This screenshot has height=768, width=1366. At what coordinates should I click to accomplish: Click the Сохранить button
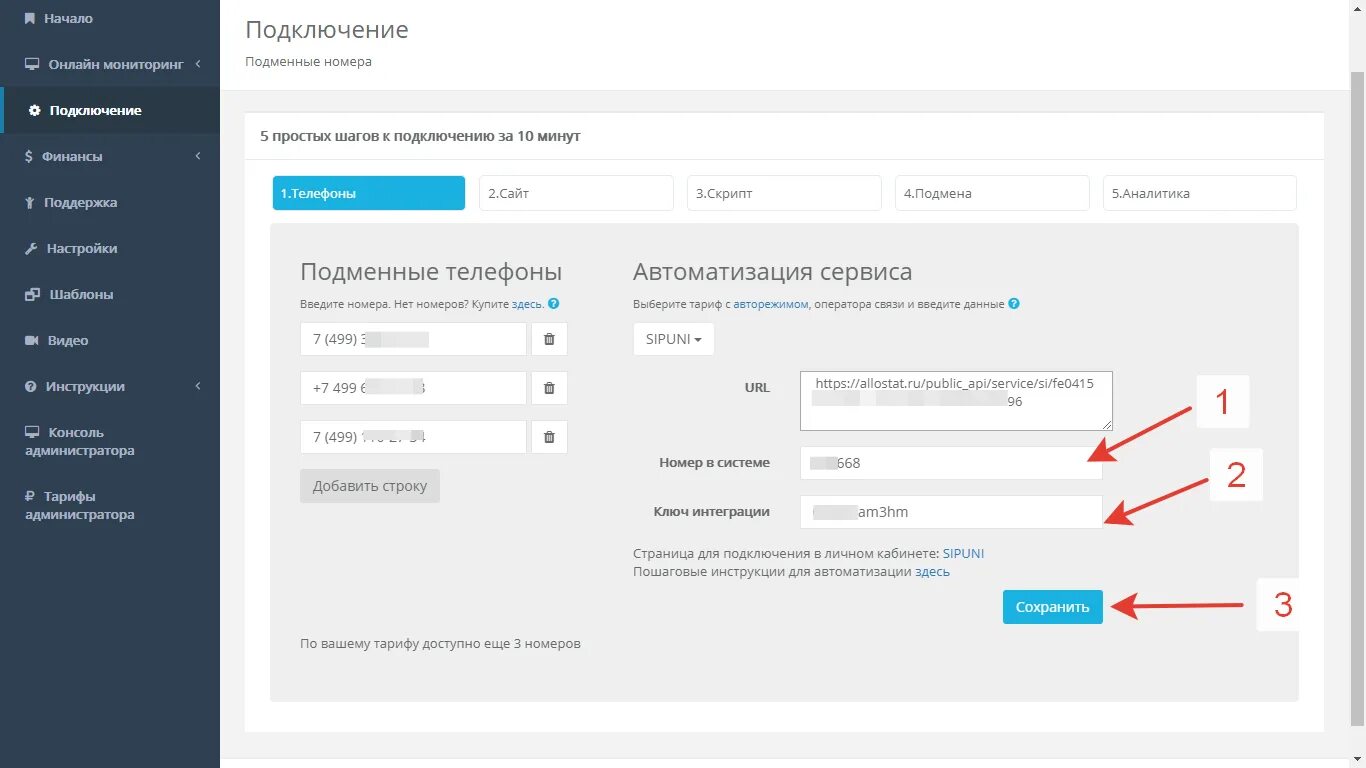(x=1053, y=607)
